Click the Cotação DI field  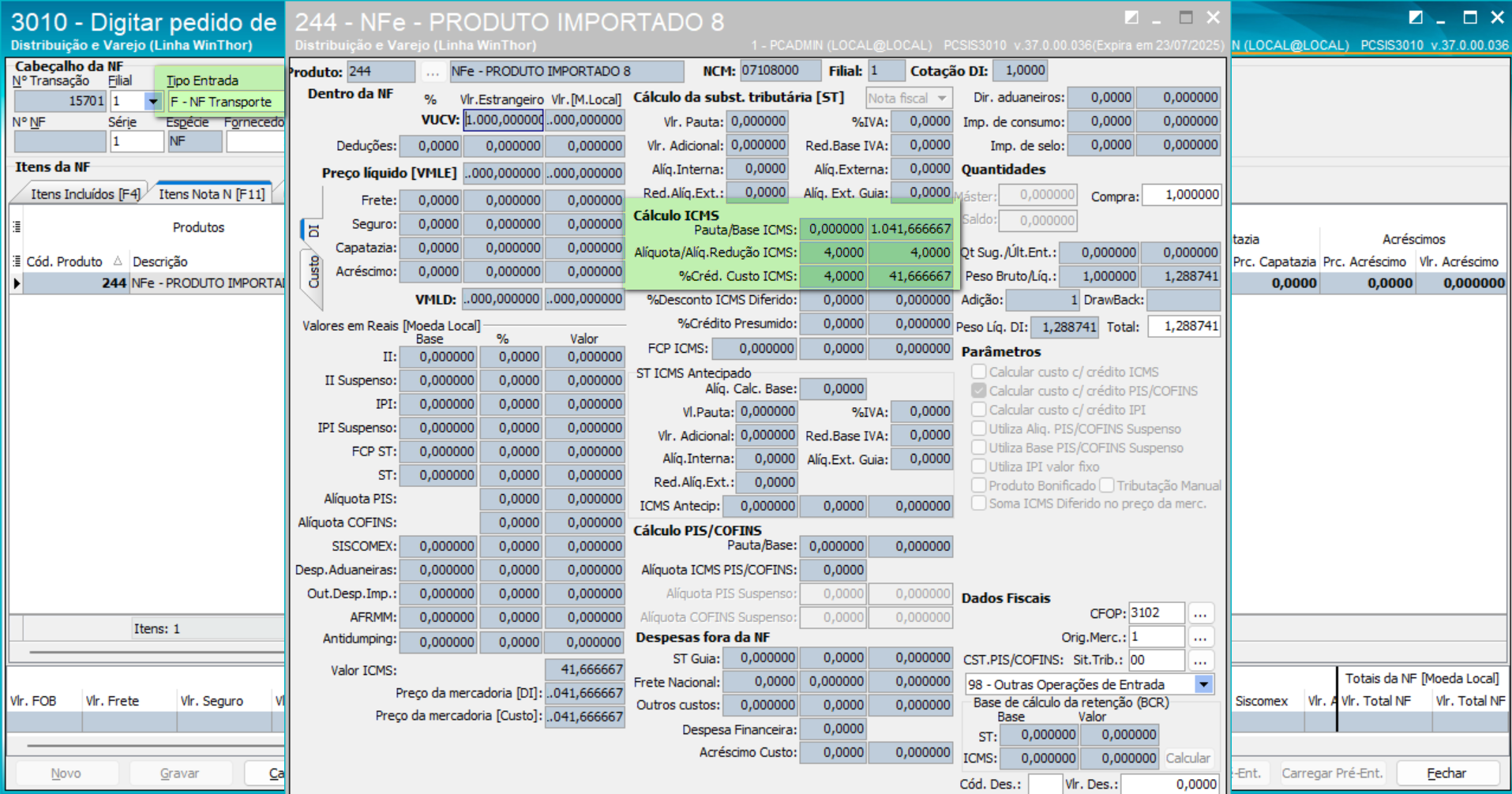tap(1020, 71)
